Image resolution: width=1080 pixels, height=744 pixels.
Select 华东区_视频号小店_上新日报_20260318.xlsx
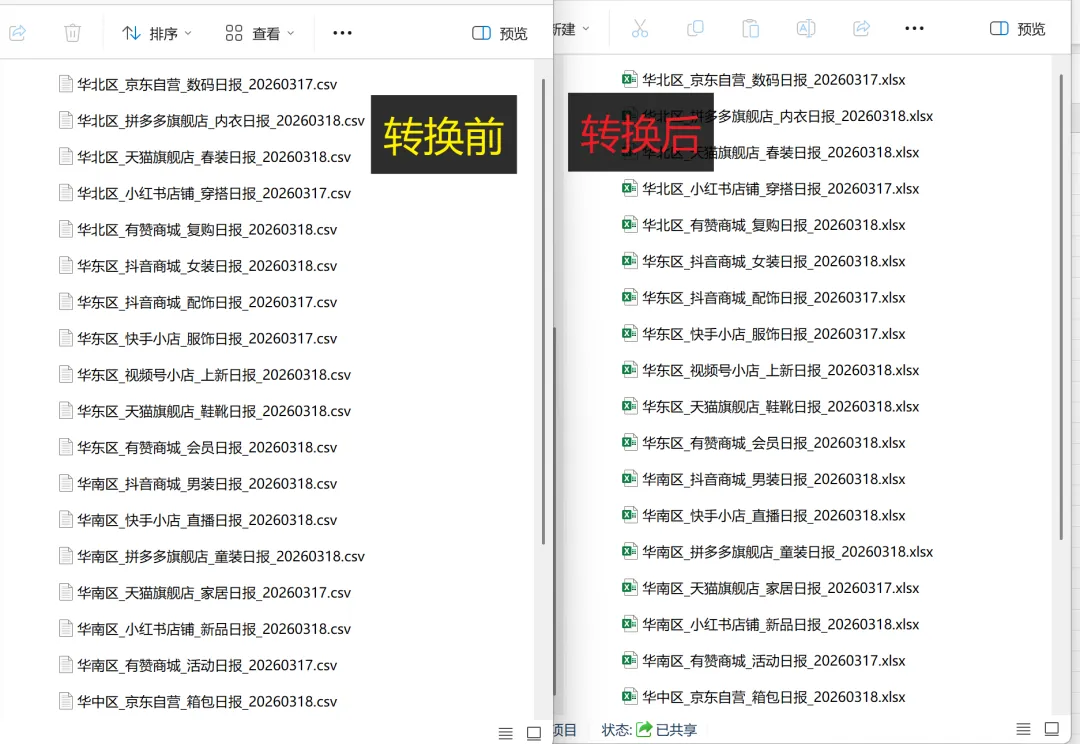click(x=771, y=371)
